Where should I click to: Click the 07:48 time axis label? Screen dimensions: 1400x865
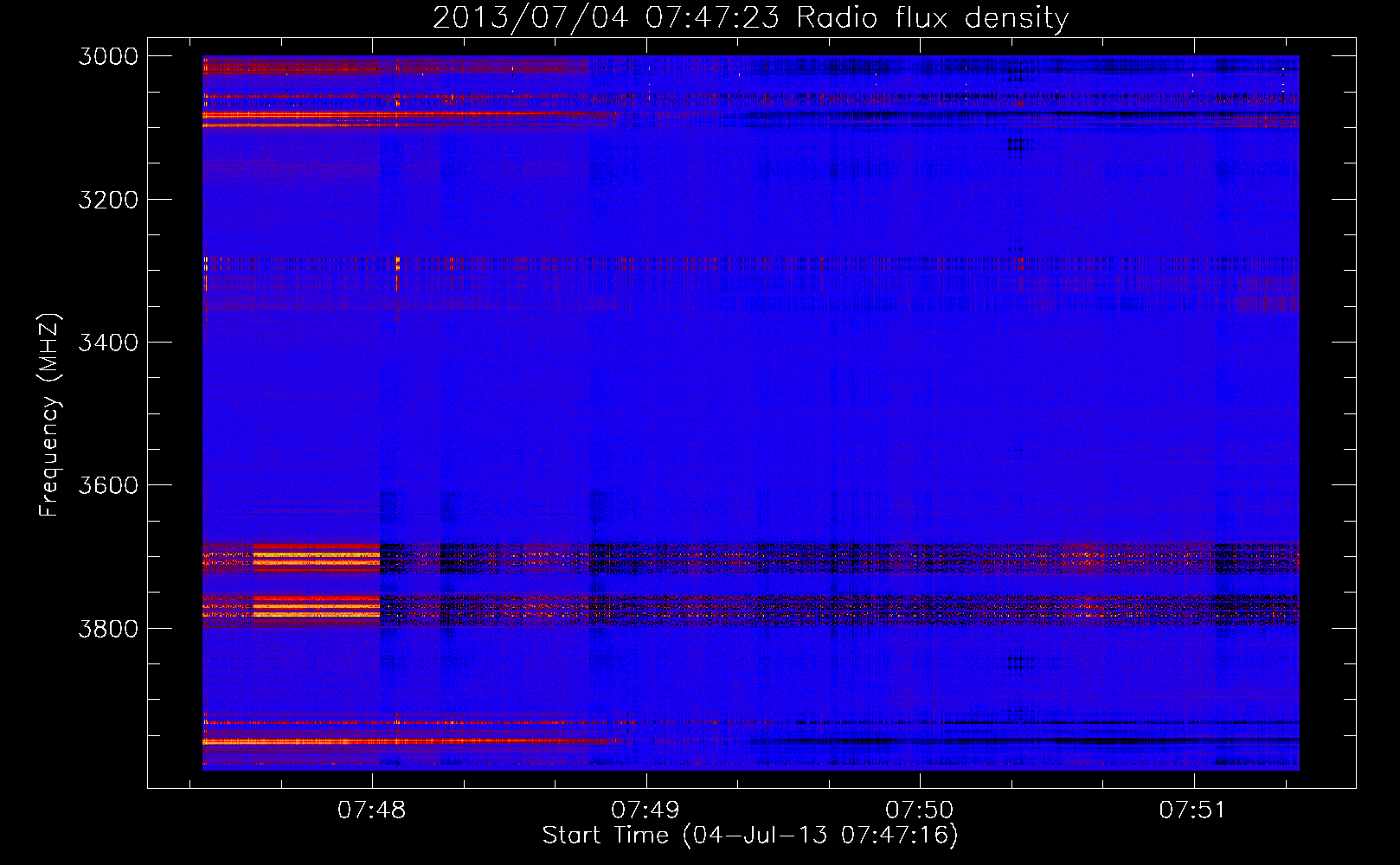tap(372, 811)
